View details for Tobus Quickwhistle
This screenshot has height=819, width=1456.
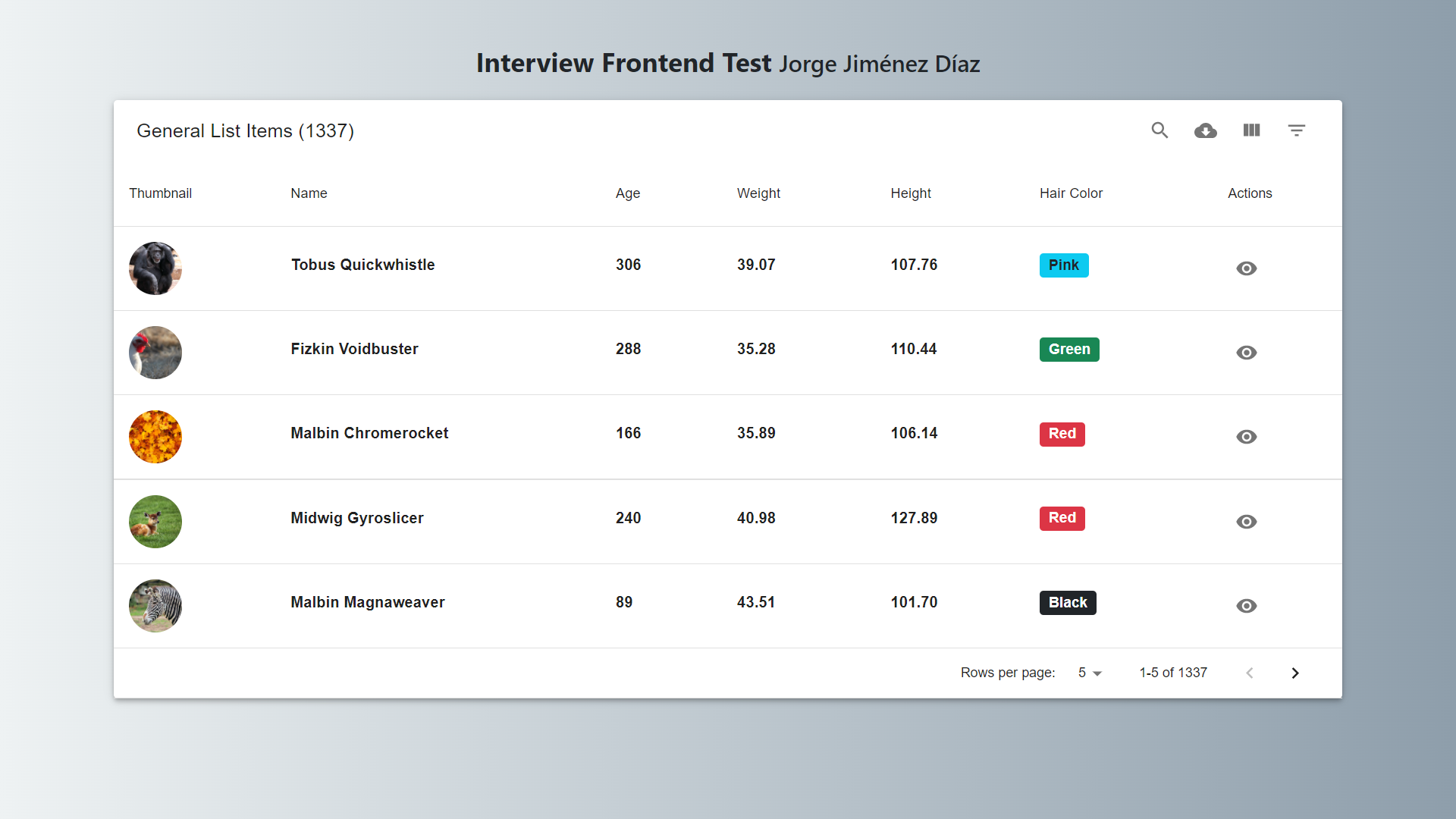[1246, 268]
